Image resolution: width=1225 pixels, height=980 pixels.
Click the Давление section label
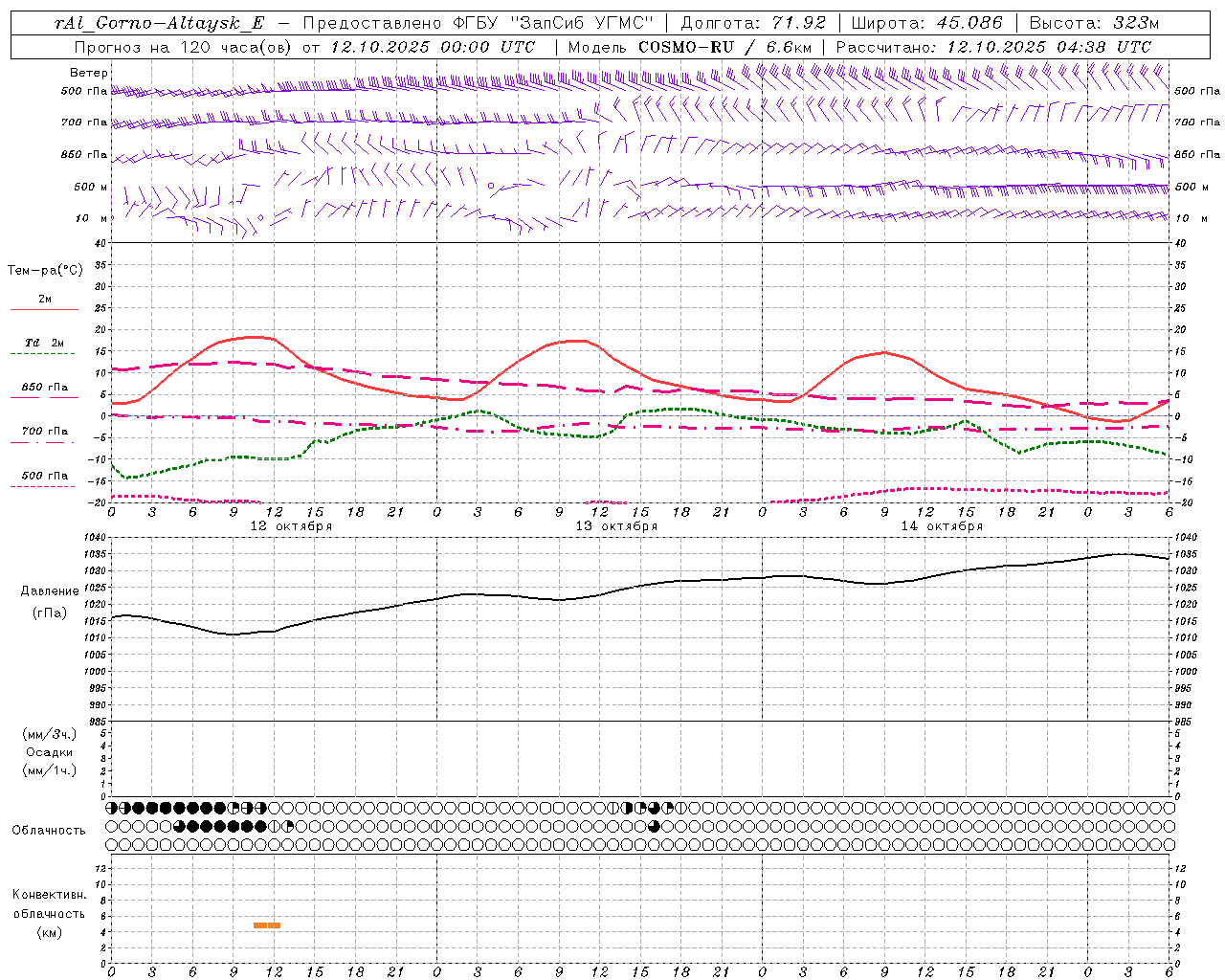coord(50,591)
